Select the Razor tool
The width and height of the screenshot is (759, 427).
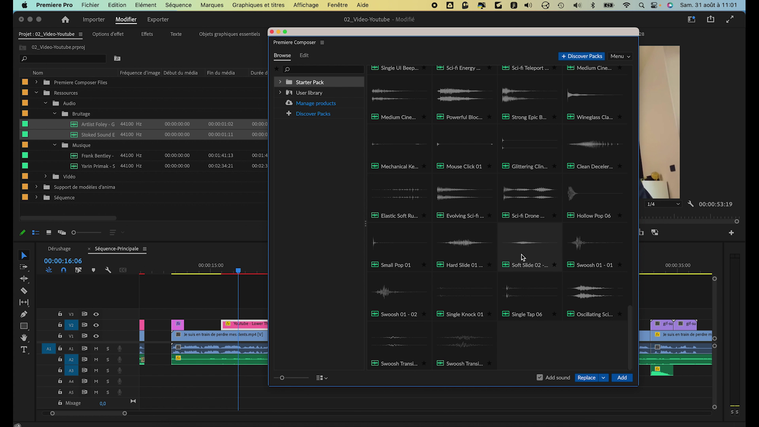[x=24, y=291]
